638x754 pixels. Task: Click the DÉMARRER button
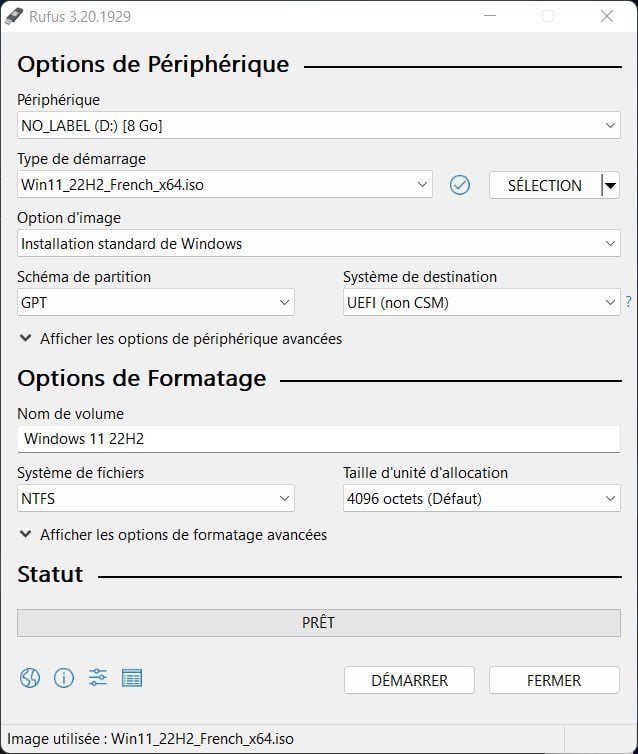(409, 680)
